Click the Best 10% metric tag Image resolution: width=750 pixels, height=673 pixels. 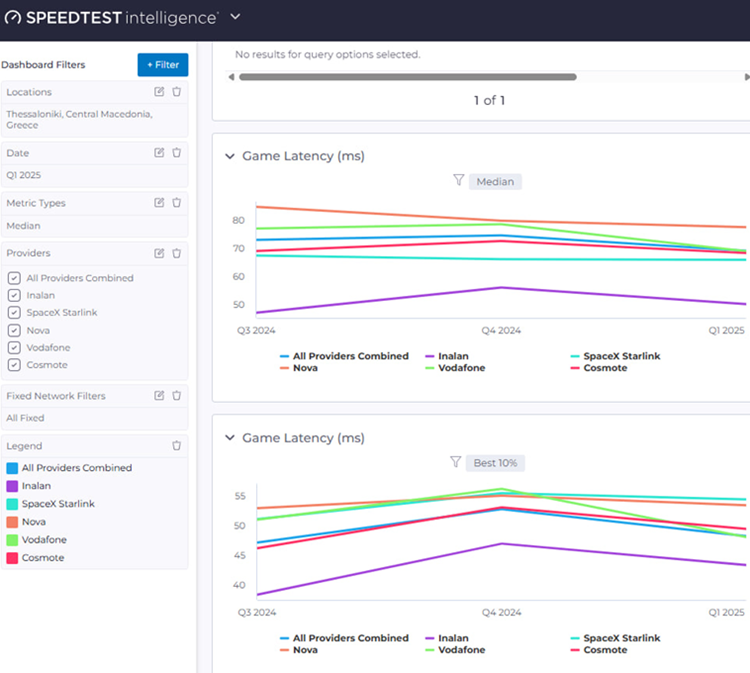[497, 463]
